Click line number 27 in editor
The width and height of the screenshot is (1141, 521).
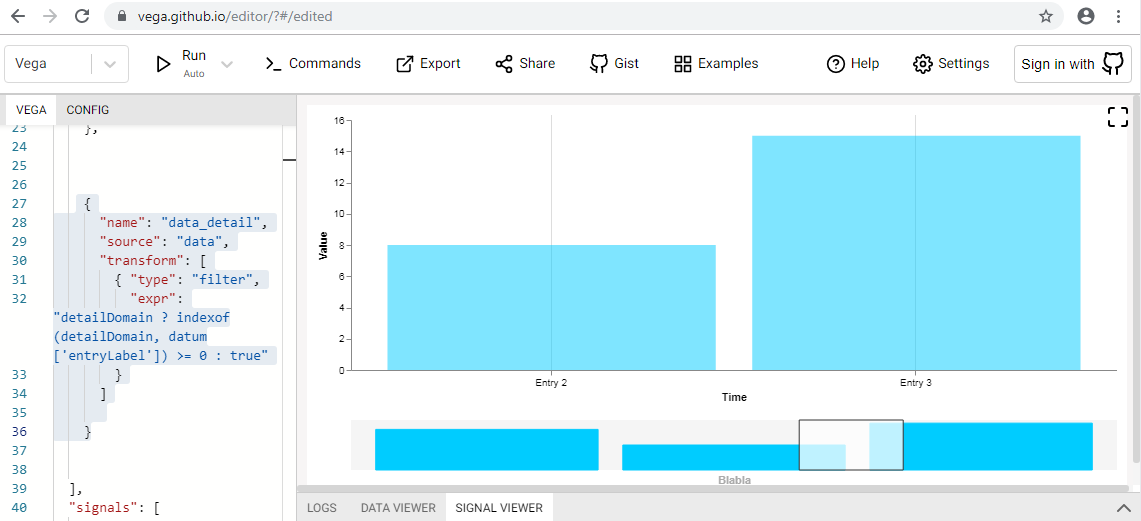(x=19, y=204)
